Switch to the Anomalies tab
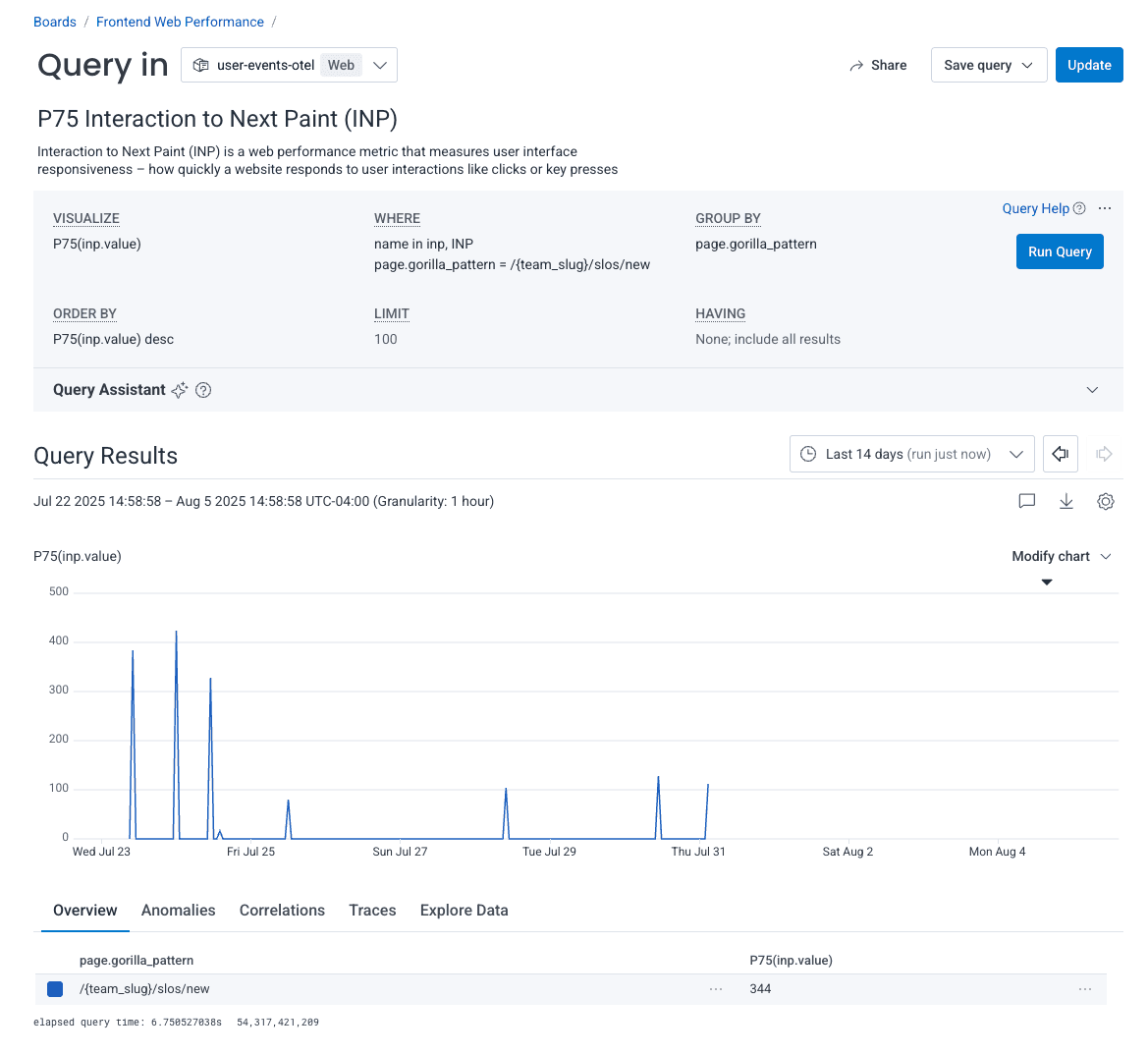 click(x=178, y=911)
